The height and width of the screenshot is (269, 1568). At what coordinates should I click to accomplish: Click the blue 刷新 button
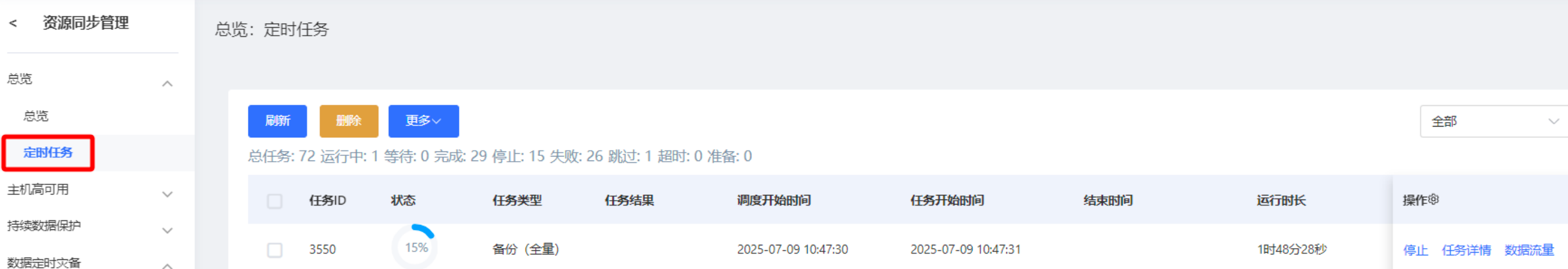277,121
